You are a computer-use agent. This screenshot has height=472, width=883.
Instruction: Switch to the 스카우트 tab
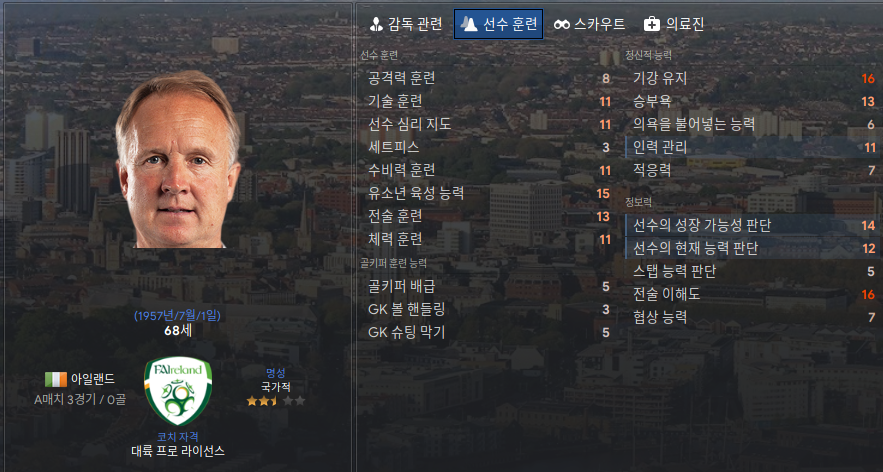[590, 24]
